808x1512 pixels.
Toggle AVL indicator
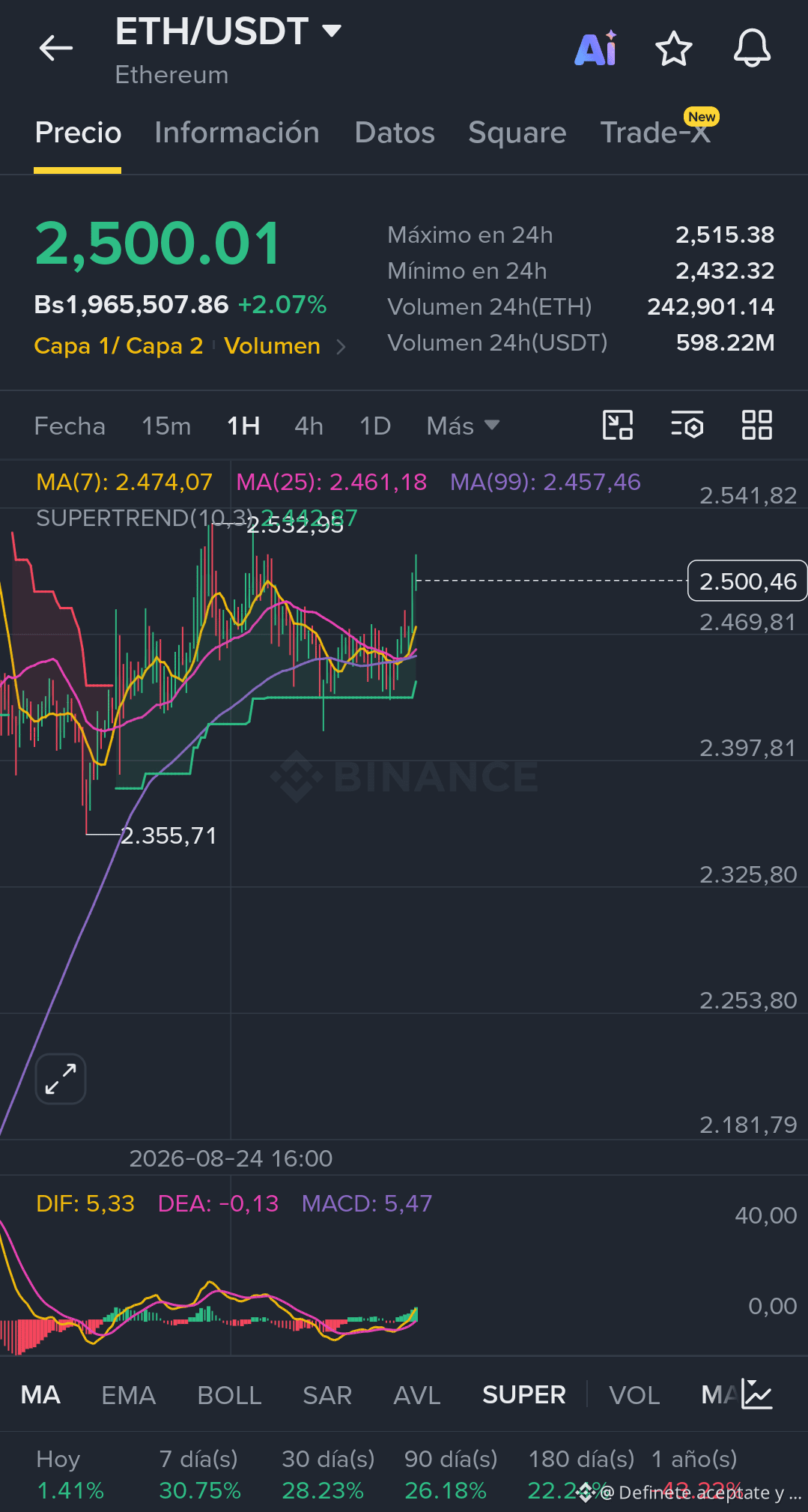(417, 1395)
